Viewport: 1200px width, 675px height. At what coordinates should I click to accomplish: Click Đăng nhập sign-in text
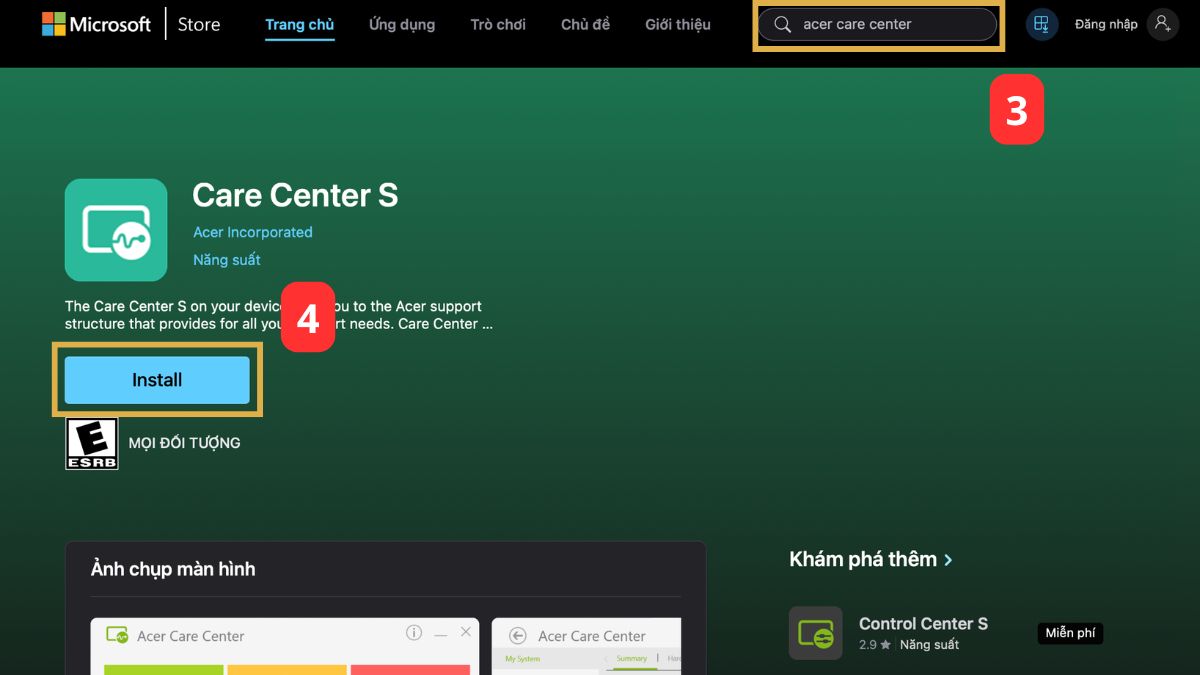1106,24
